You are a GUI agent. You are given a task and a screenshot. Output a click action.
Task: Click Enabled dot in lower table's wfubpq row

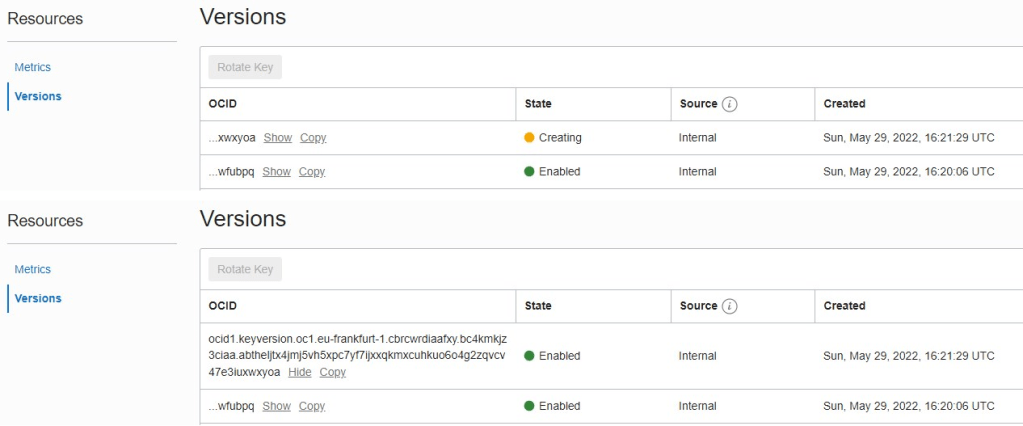pyautogui.click(x=529, y=407)
